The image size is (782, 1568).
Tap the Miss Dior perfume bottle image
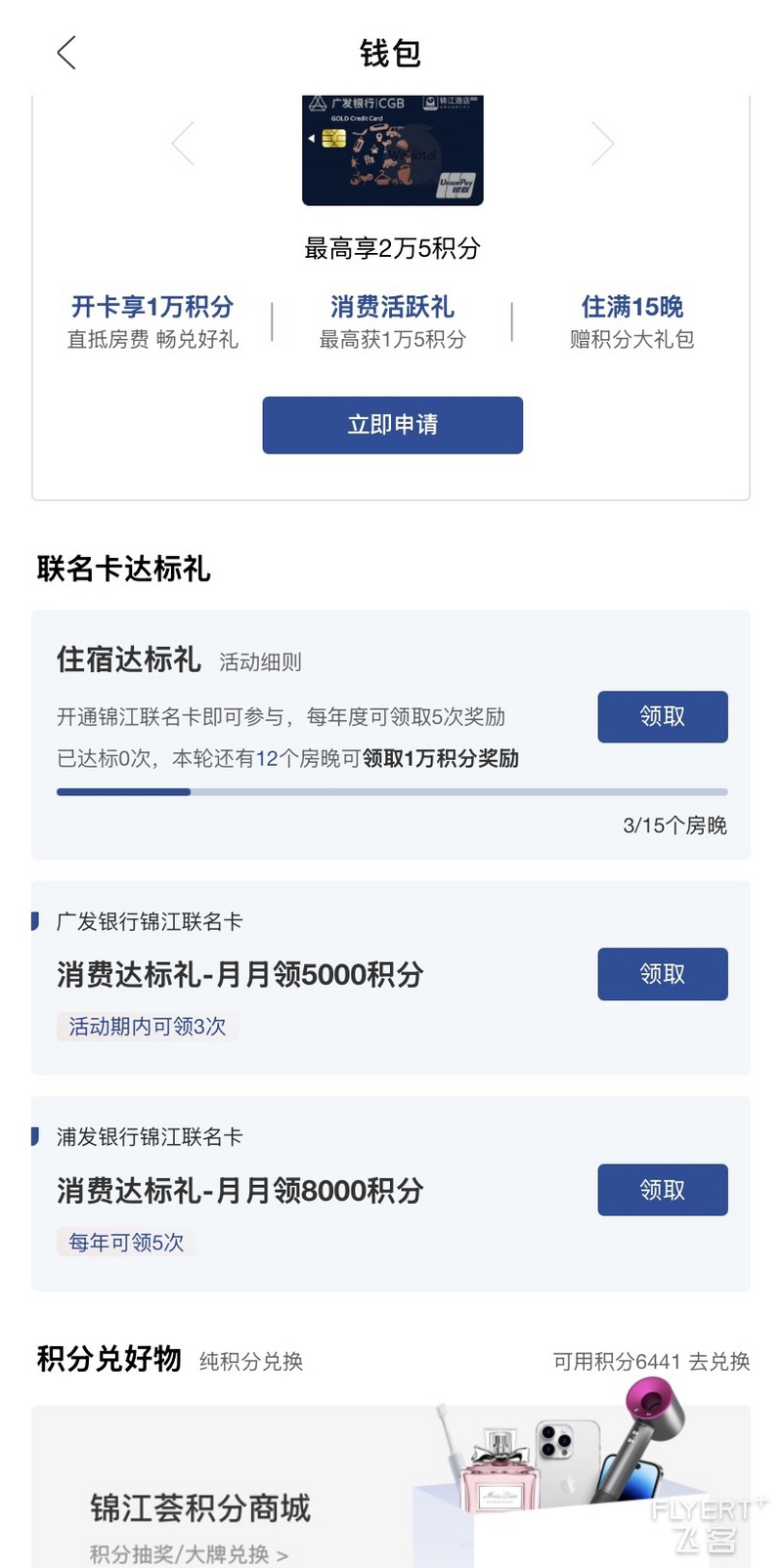click(x=499, y=1470)
